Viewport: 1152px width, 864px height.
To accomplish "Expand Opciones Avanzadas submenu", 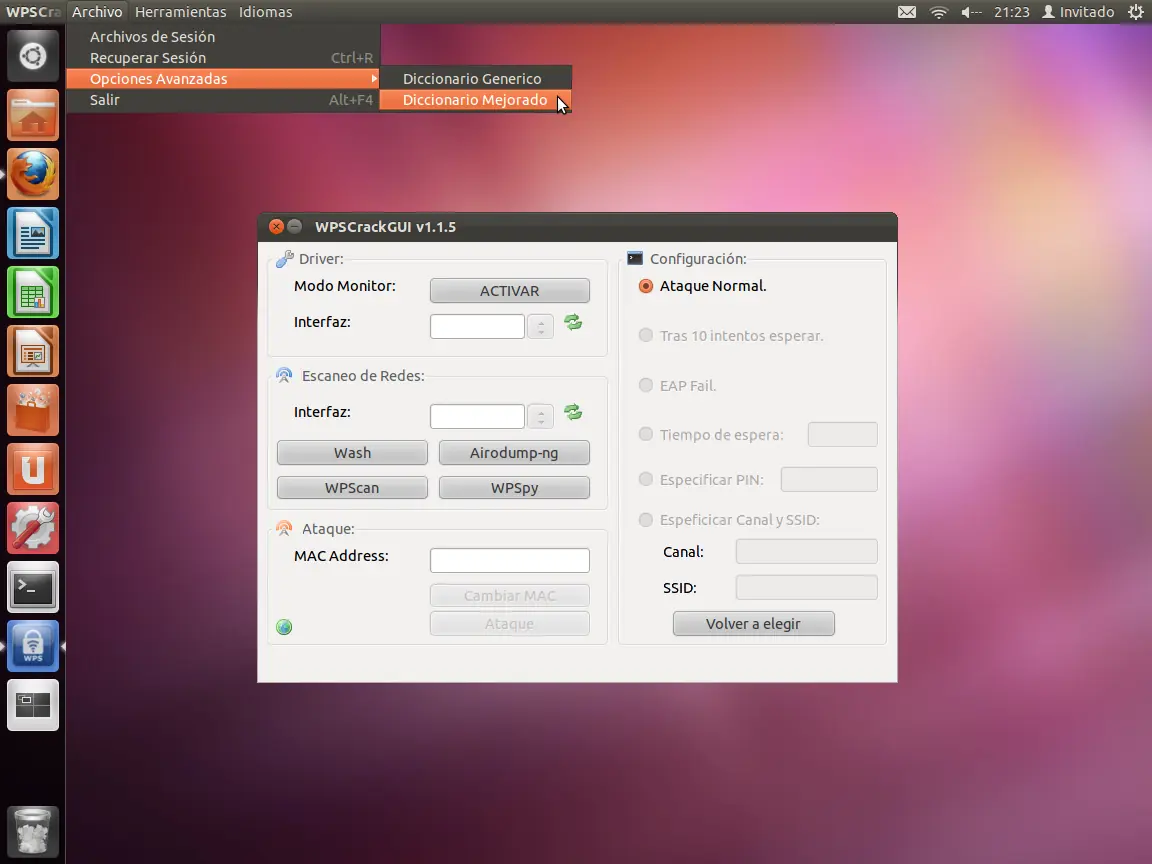I will point(223,79).
